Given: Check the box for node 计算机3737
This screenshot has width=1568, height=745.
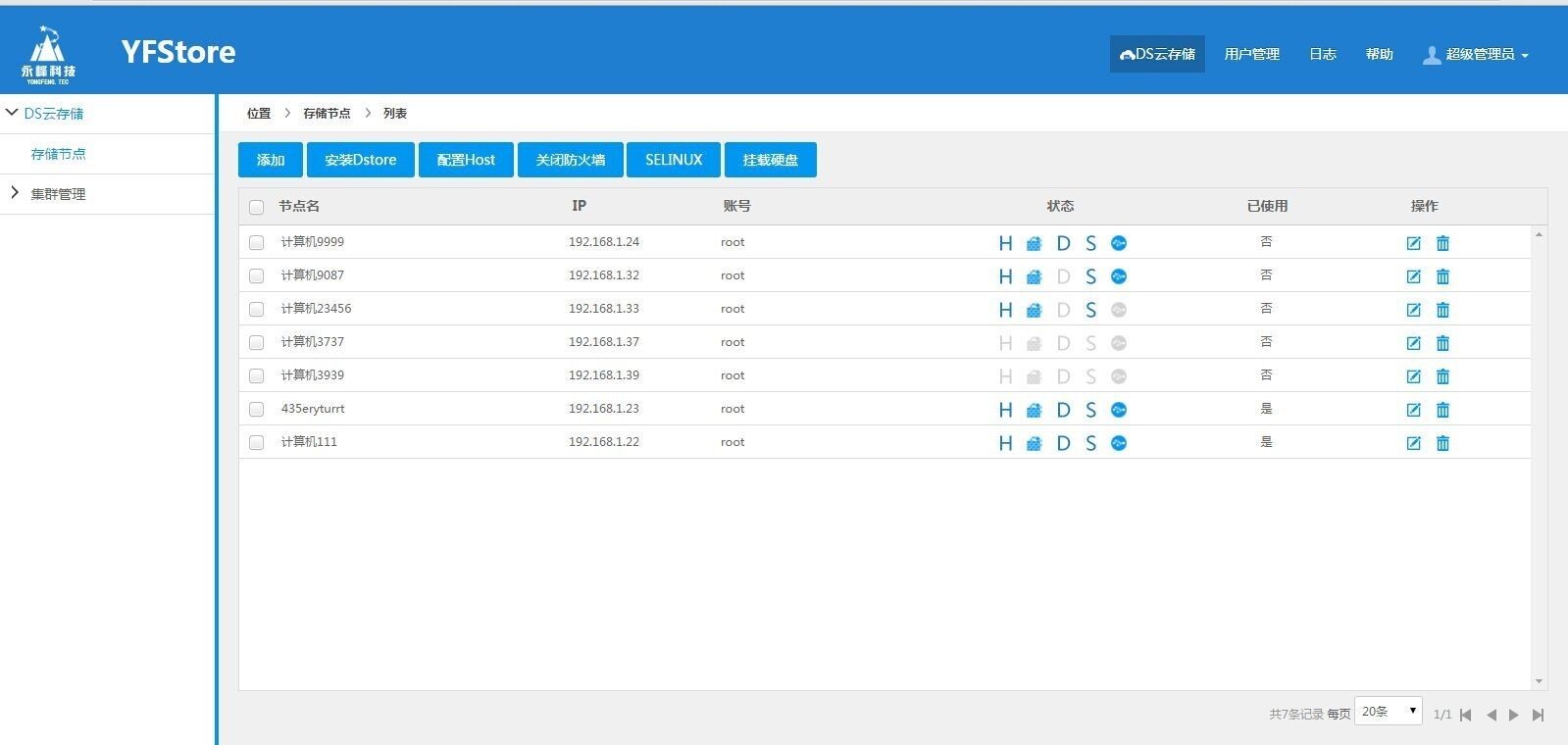Looking at the screenshot, I should click(x=256, y=342).
